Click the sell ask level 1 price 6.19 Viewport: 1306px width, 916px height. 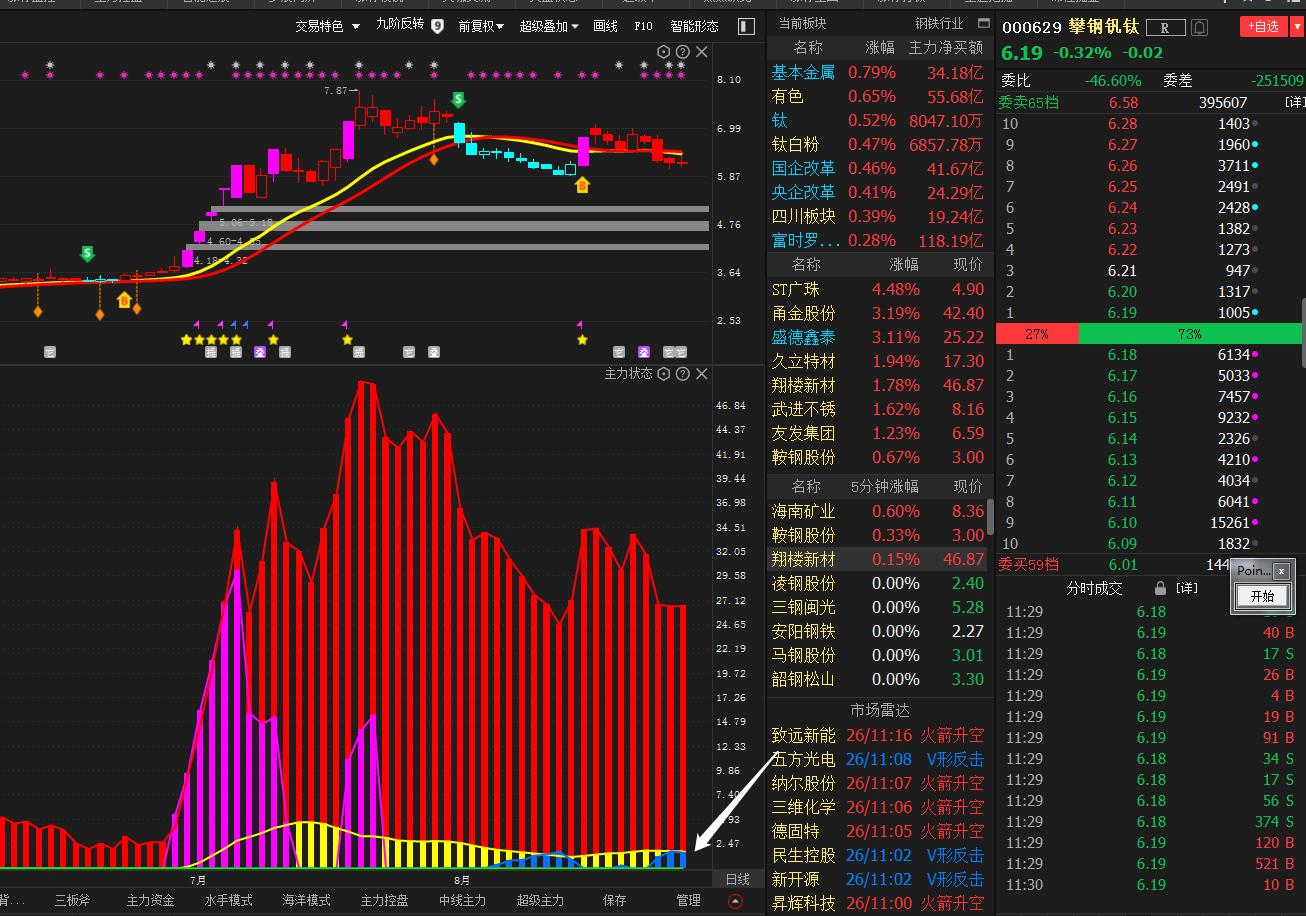[1122, 313]
